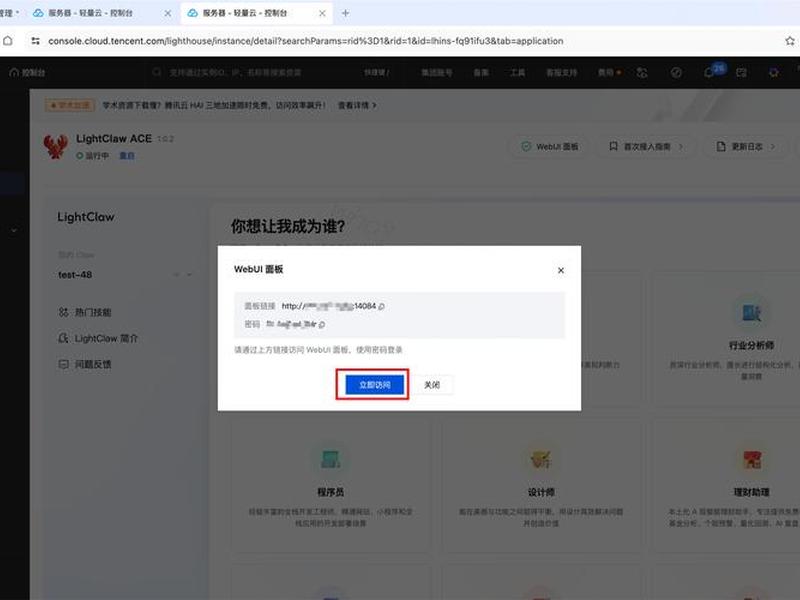Close the WebUI 面板 dialog with X
Image resolution: width=800 pixels, height=600 pixels.
coord(561,270)
